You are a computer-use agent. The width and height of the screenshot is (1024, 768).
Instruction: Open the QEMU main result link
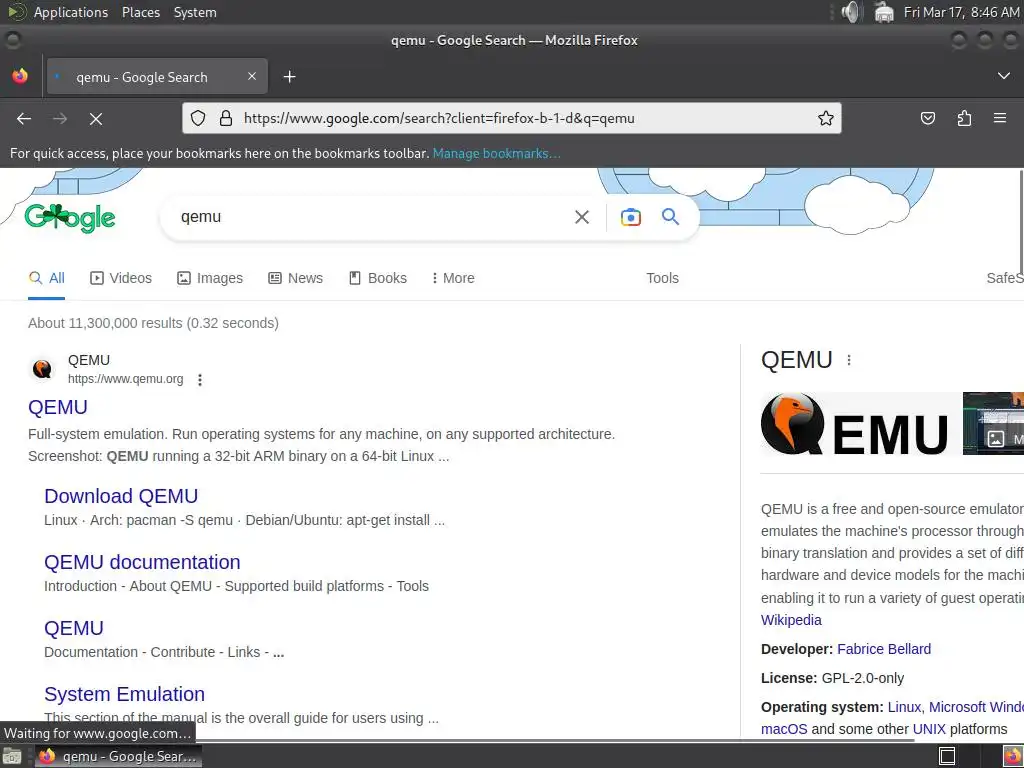pos(57,408)
